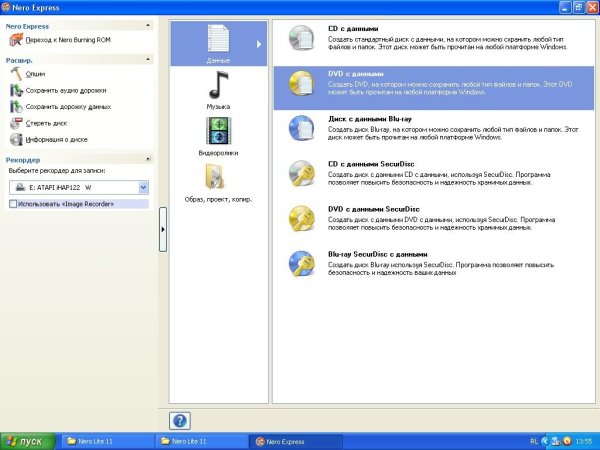Click the DVD с данными SecurDisc icon

coord(301,218)
